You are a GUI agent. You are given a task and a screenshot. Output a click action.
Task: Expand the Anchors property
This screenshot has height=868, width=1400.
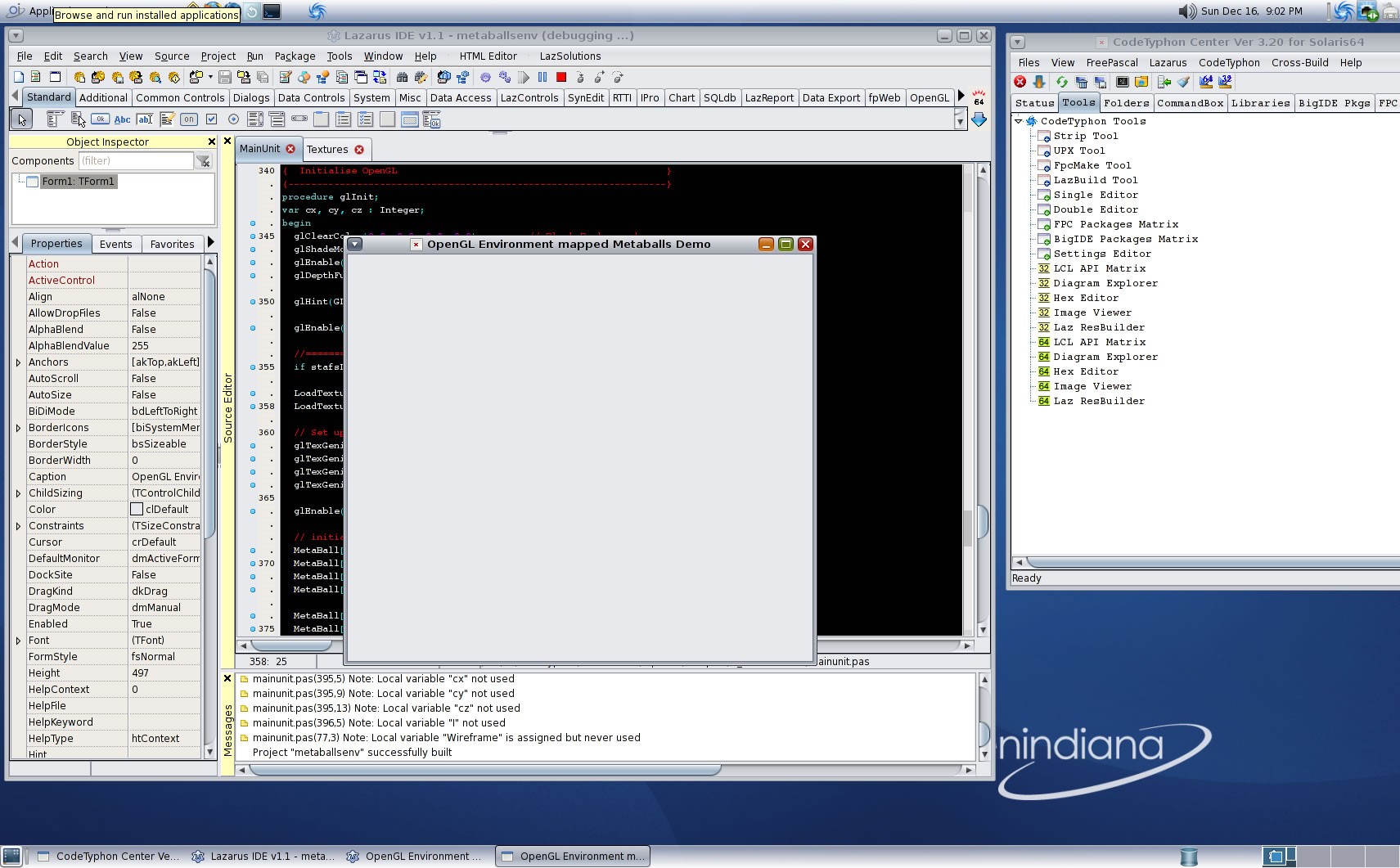pos(18,362)
